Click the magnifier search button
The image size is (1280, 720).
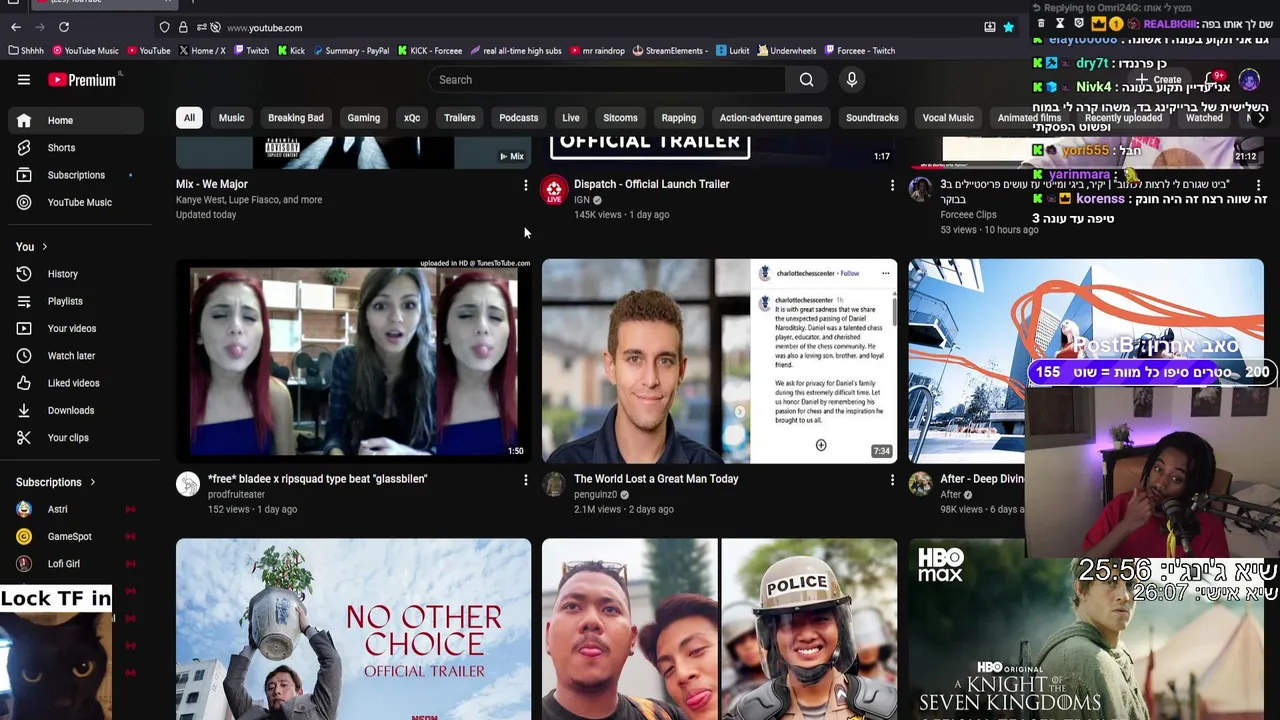click(807, 80)
